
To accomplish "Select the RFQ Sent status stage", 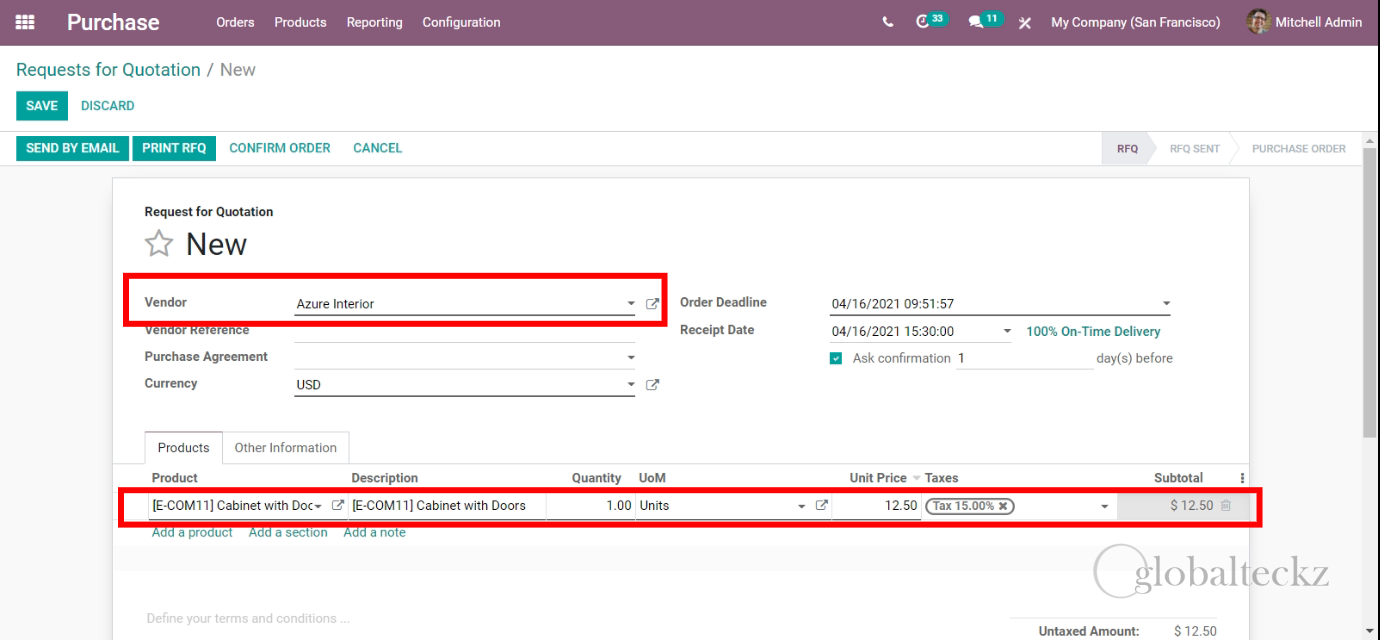I will [x=1194, y=149].
